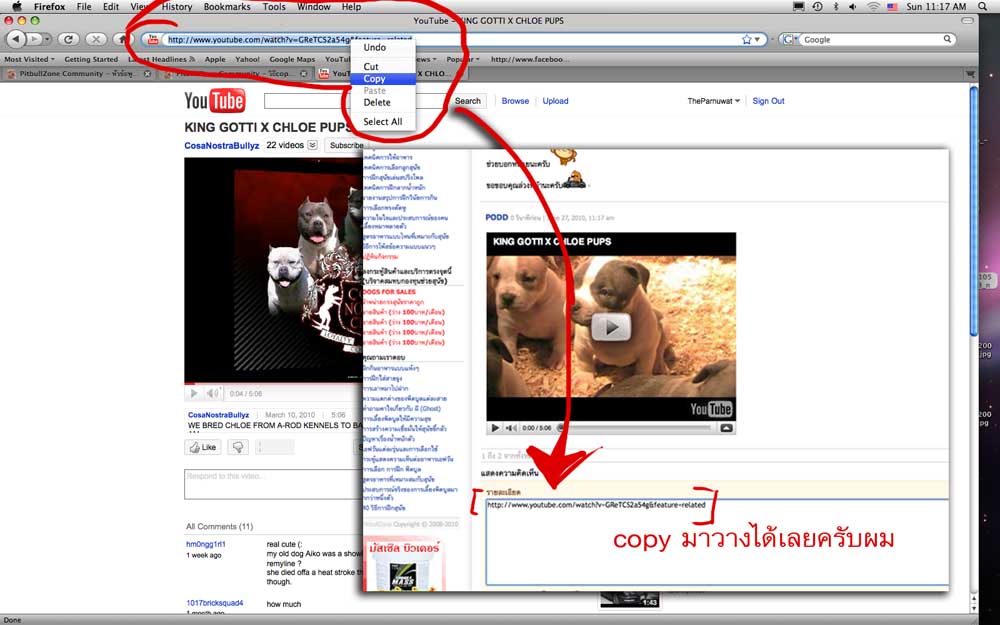Screen dimensions: 1000x625
Task: Click the Firefox Forward arrow button
Action: click(x=34, y=40)
